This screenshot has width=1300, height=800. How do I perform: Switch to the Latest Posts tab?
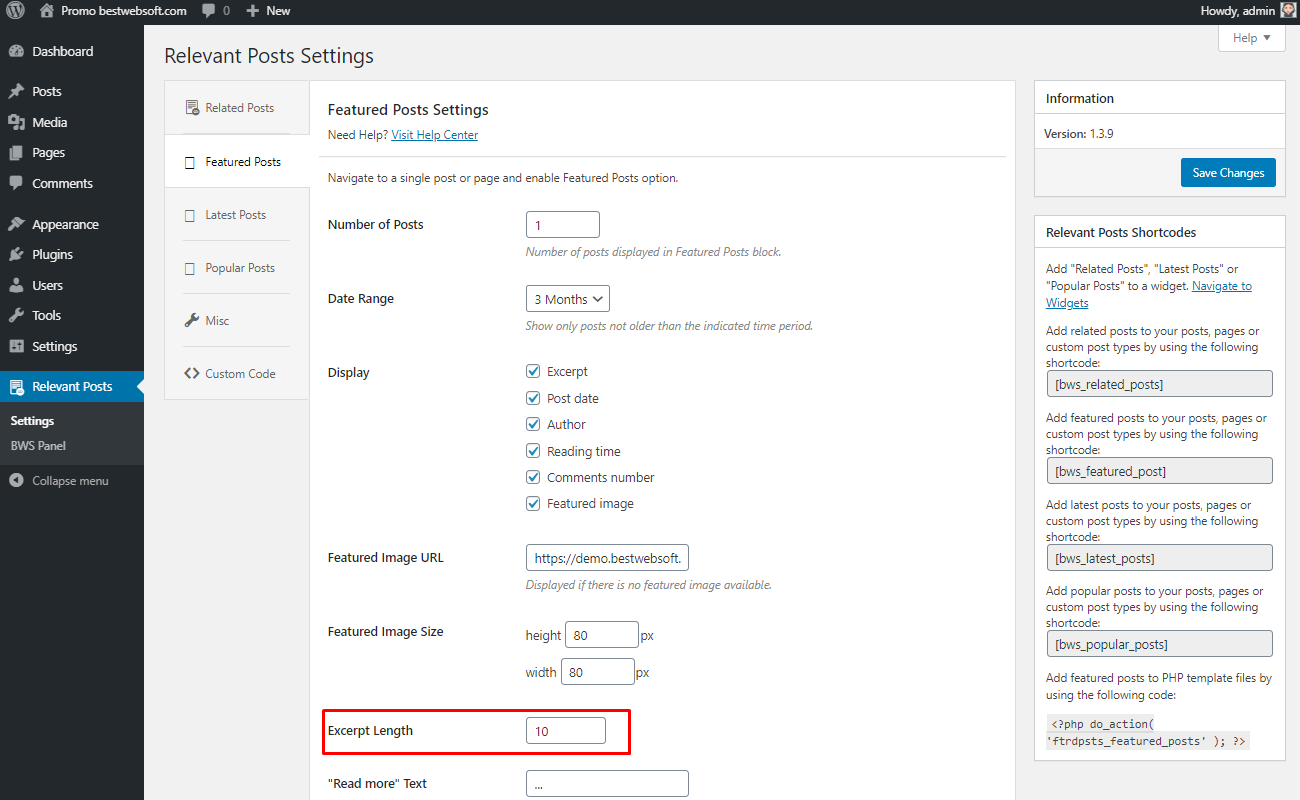(237, 215)
